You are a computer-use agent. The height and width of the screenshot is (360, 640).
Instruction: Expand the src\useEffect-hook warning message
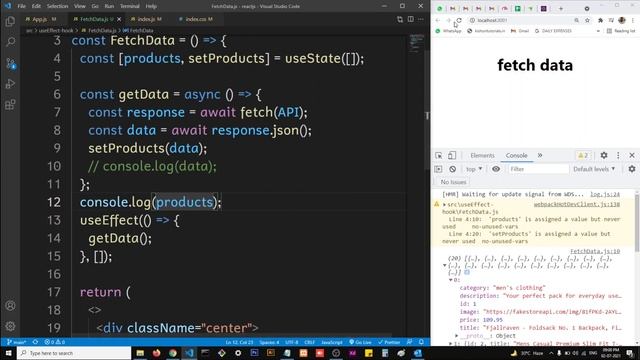click(x=444, y=204)
